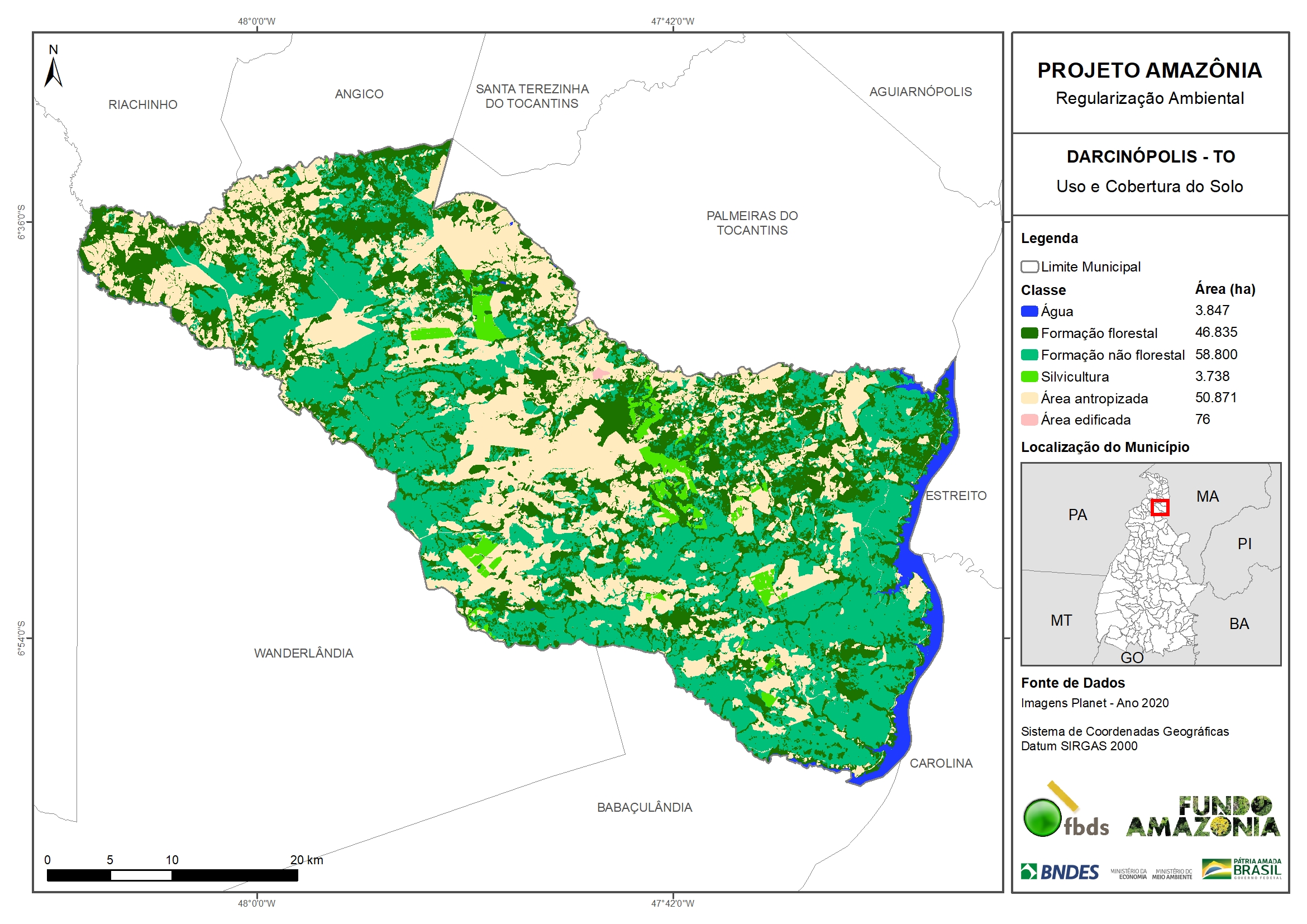
Task: Click the BABAÇULÂNDIA map label
Action: [645, 808]
